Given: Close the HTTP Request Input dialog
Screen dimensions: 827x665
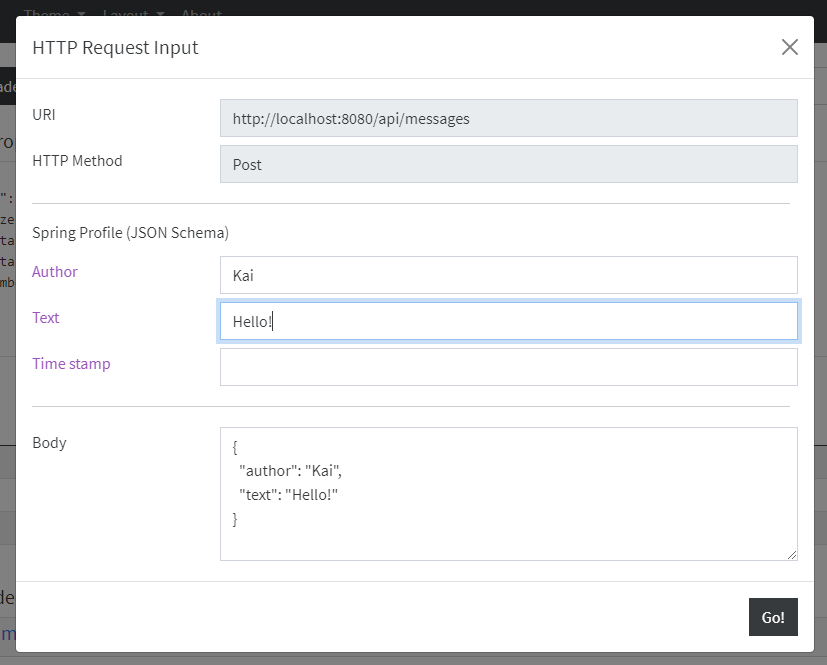Looking at the screenshot, I should pyautogui.click(x=790, y=47).
